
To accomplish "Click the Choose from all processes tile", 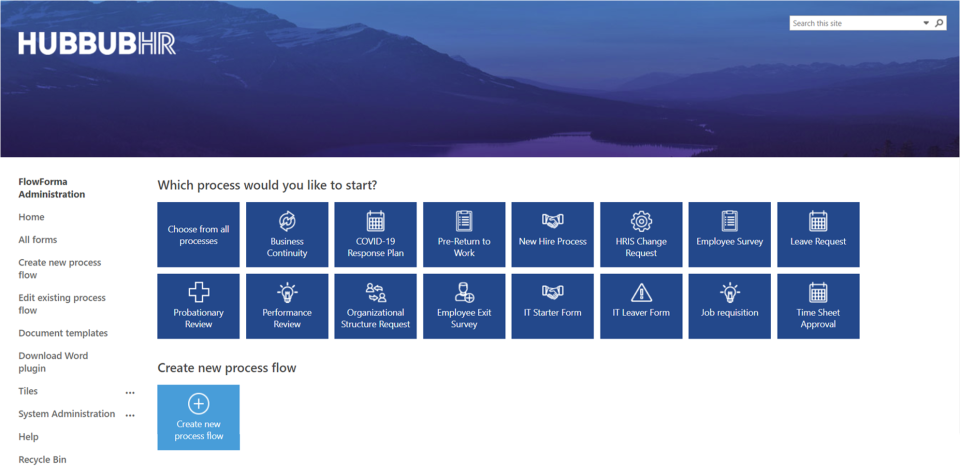I will 198,235.
